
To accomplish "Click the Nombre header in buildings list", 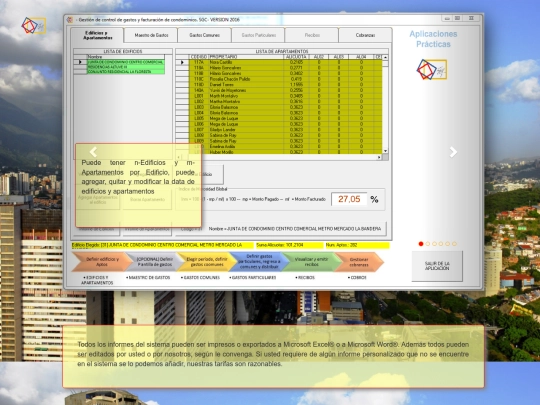I will point(125,57).
